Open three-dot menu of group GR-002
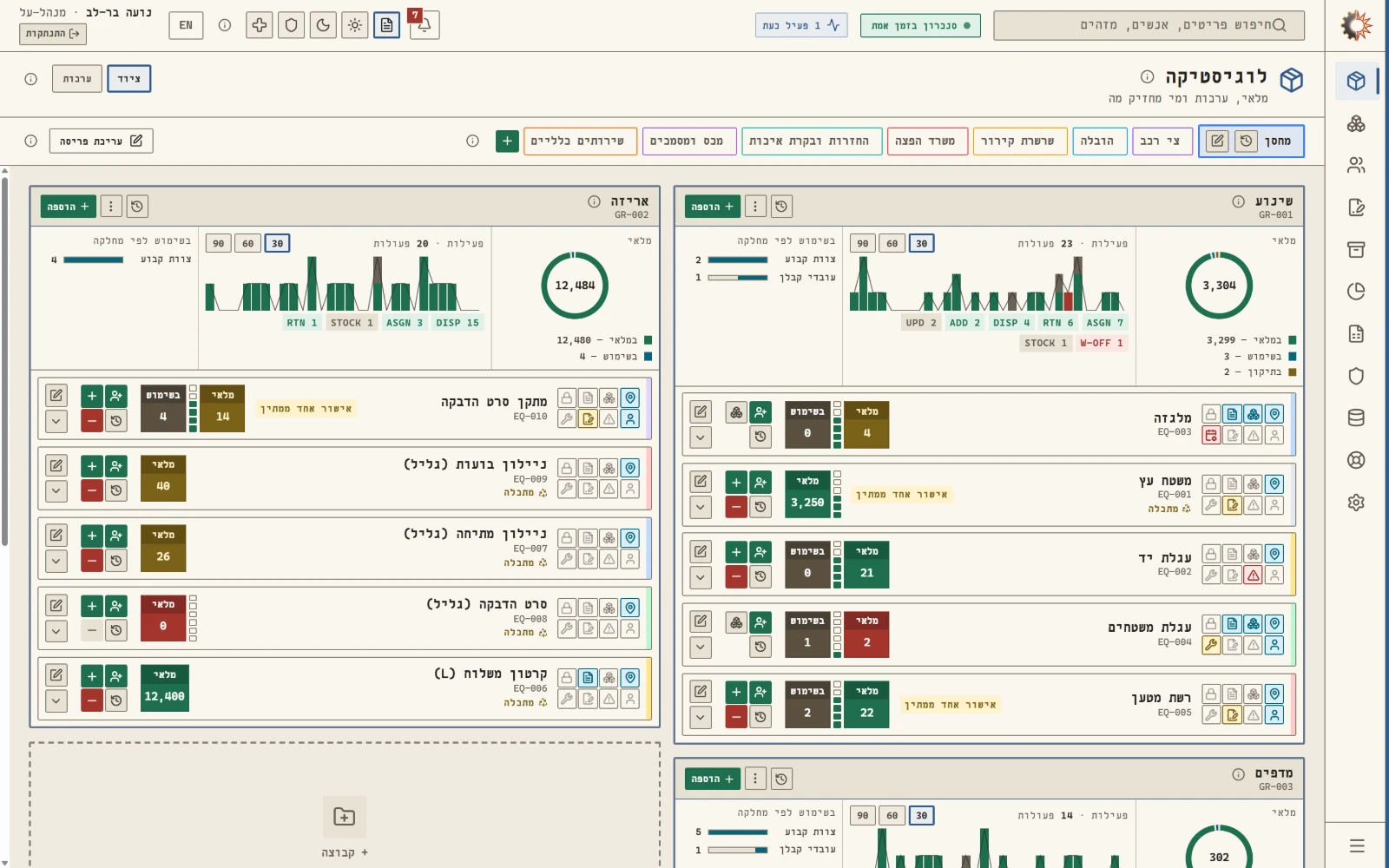 point(111,207)
